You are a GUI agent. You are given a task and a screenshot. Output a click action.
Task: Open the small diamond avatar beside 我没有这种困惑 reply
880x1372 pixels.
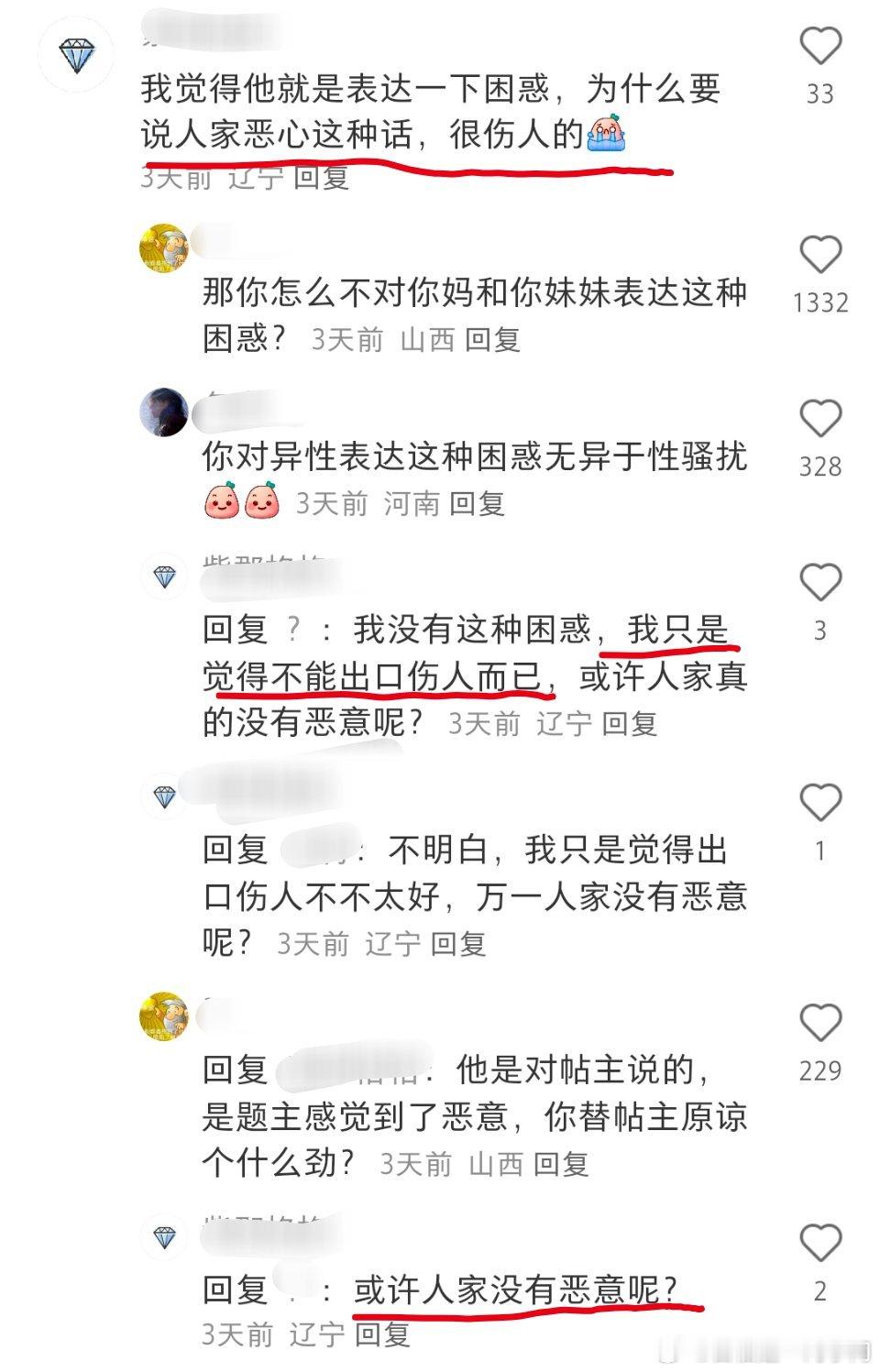pyautogui.click(x=164, y=577)
